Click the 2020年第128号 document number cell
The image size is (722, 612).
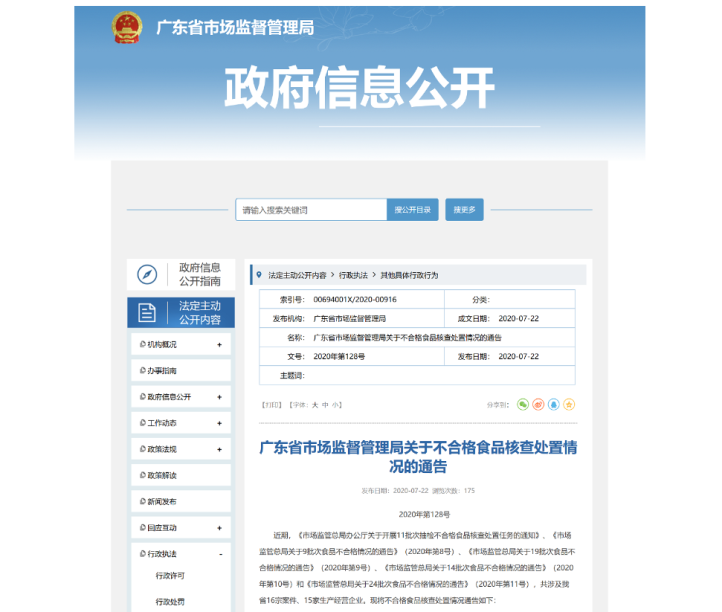point(339,356)
